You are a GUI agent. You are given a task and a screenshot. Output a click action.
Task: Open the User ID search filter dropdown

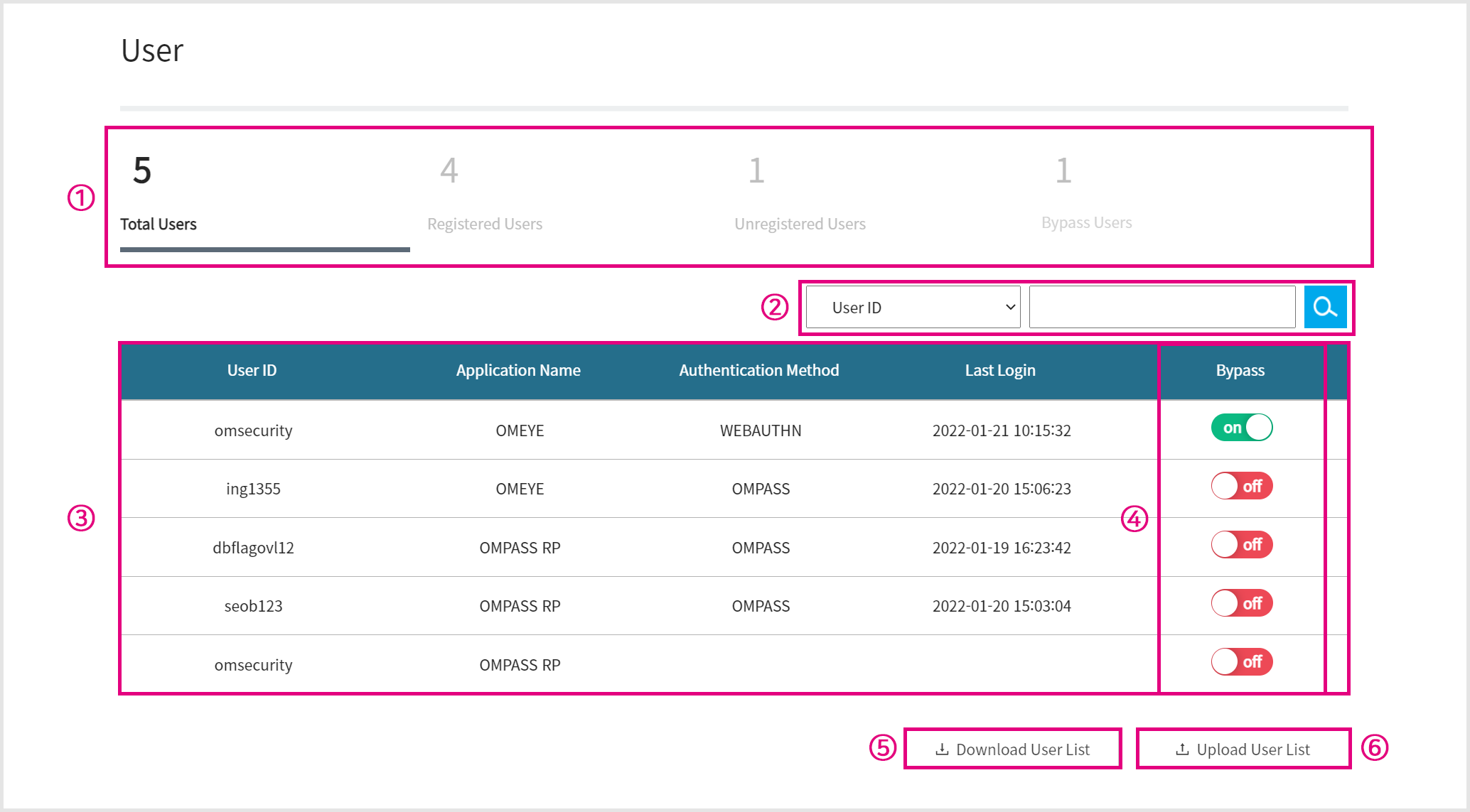coord(913,308)
